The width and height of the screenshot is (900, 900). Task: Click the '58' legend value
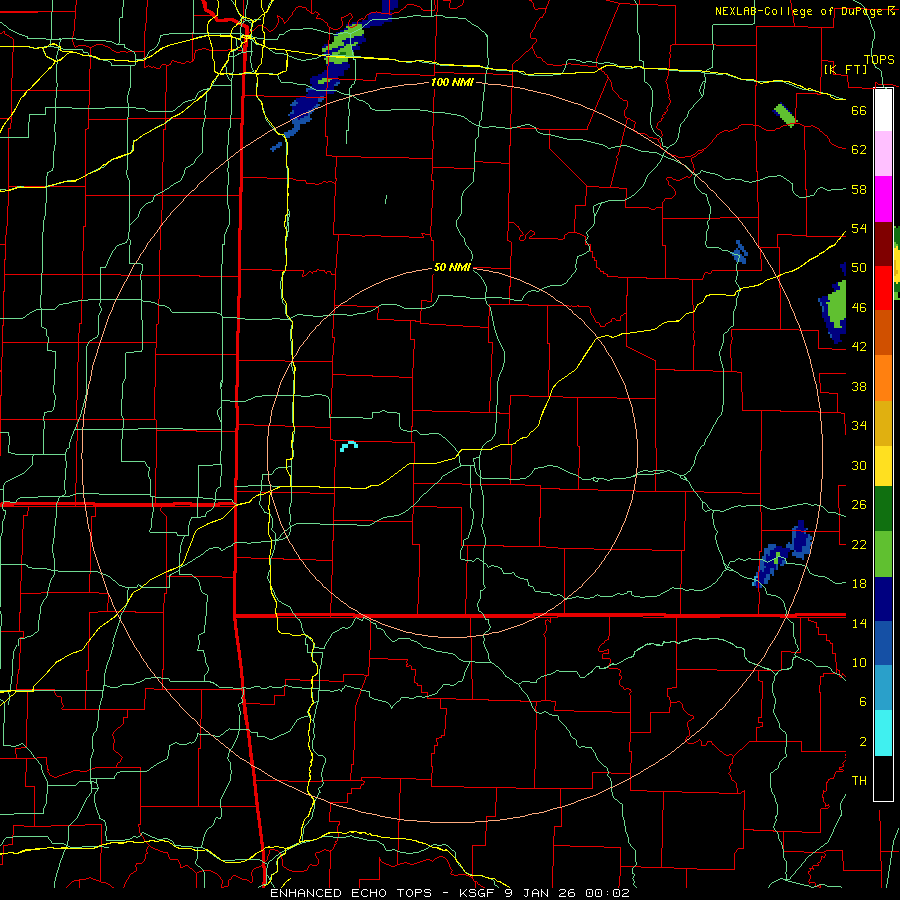pos(859,189)
